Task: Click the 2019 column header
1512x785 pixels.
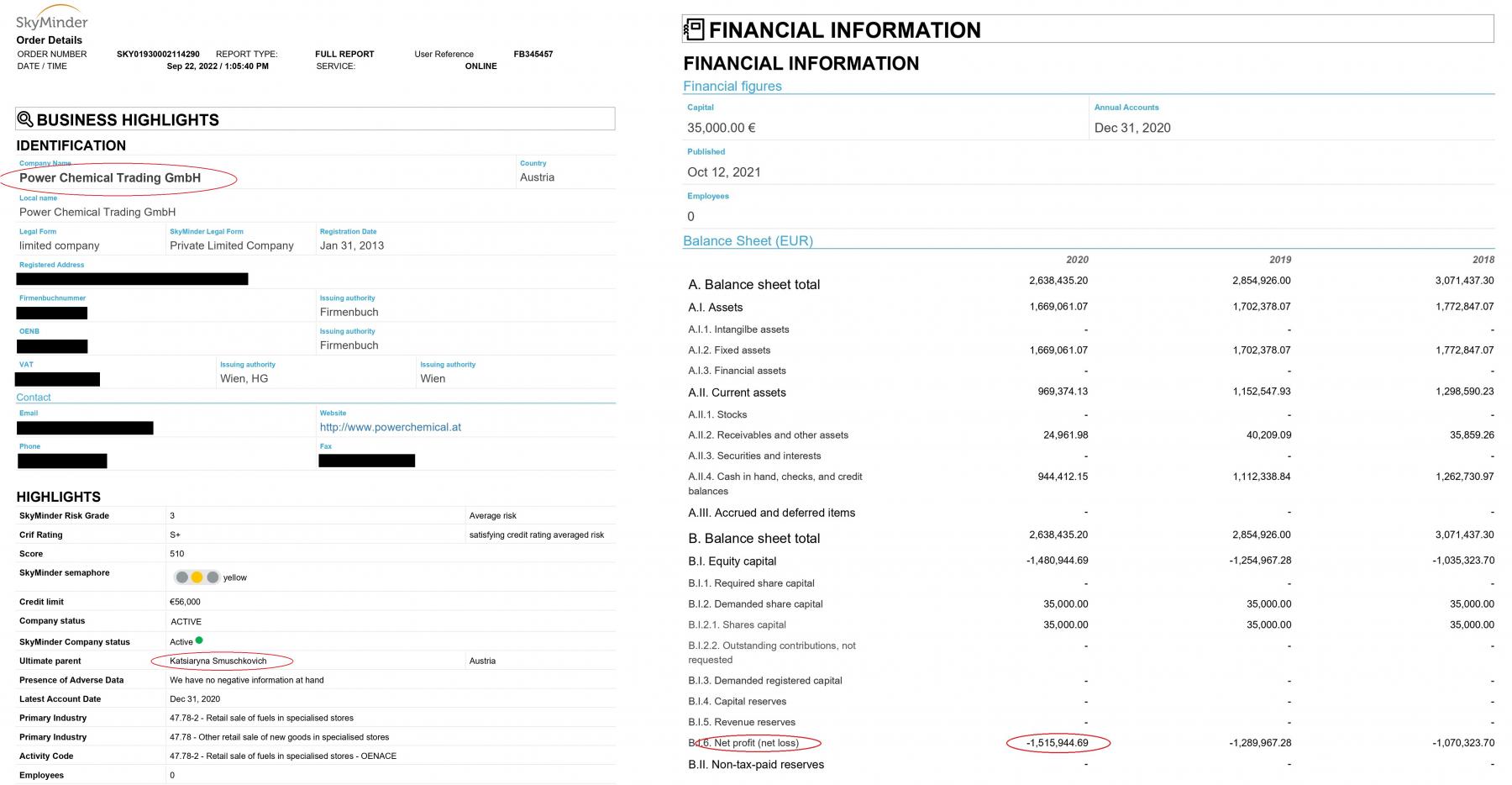Action: click(x=1280, y=260)
